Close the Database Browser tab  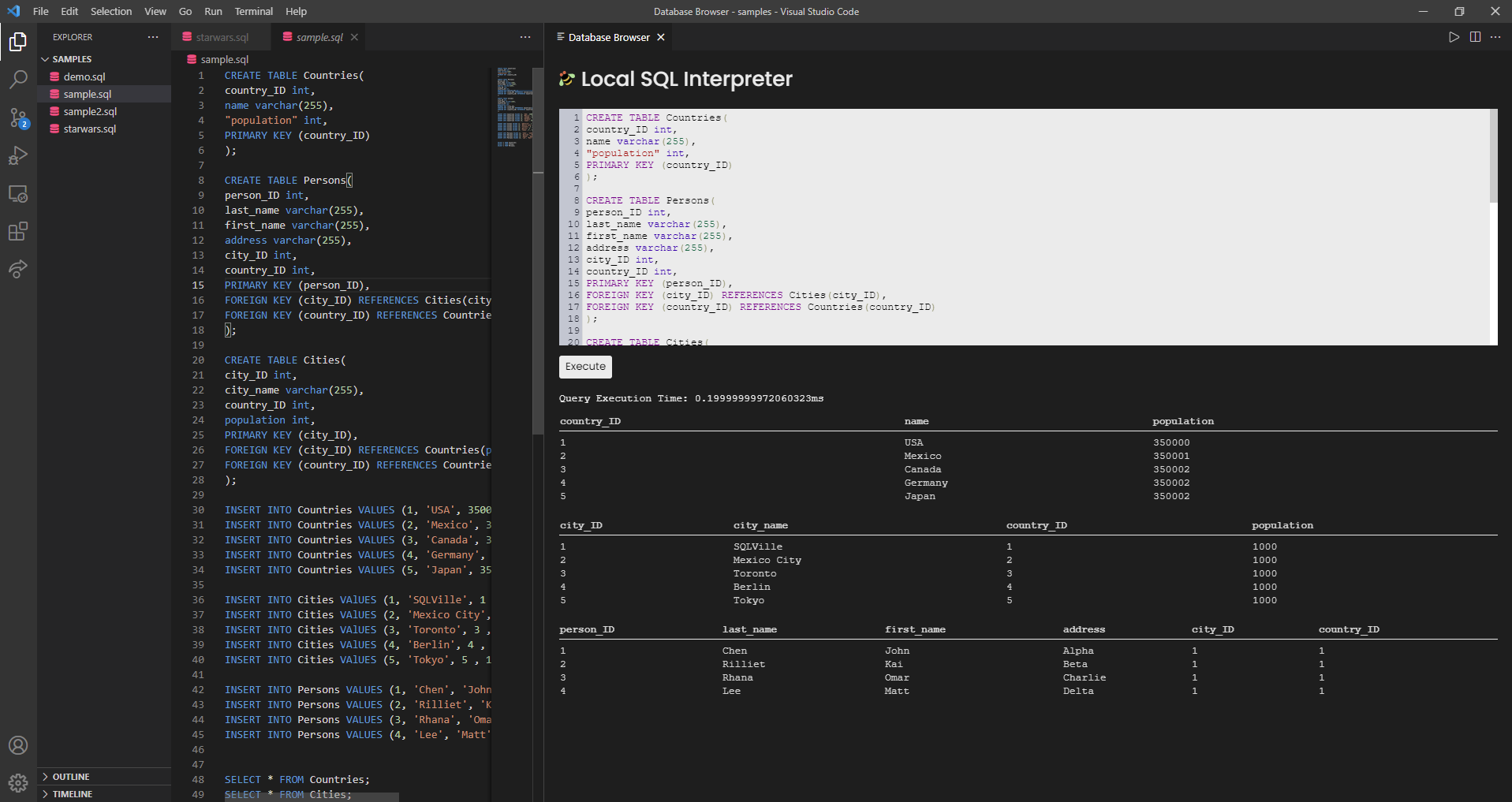click(661, 37)
